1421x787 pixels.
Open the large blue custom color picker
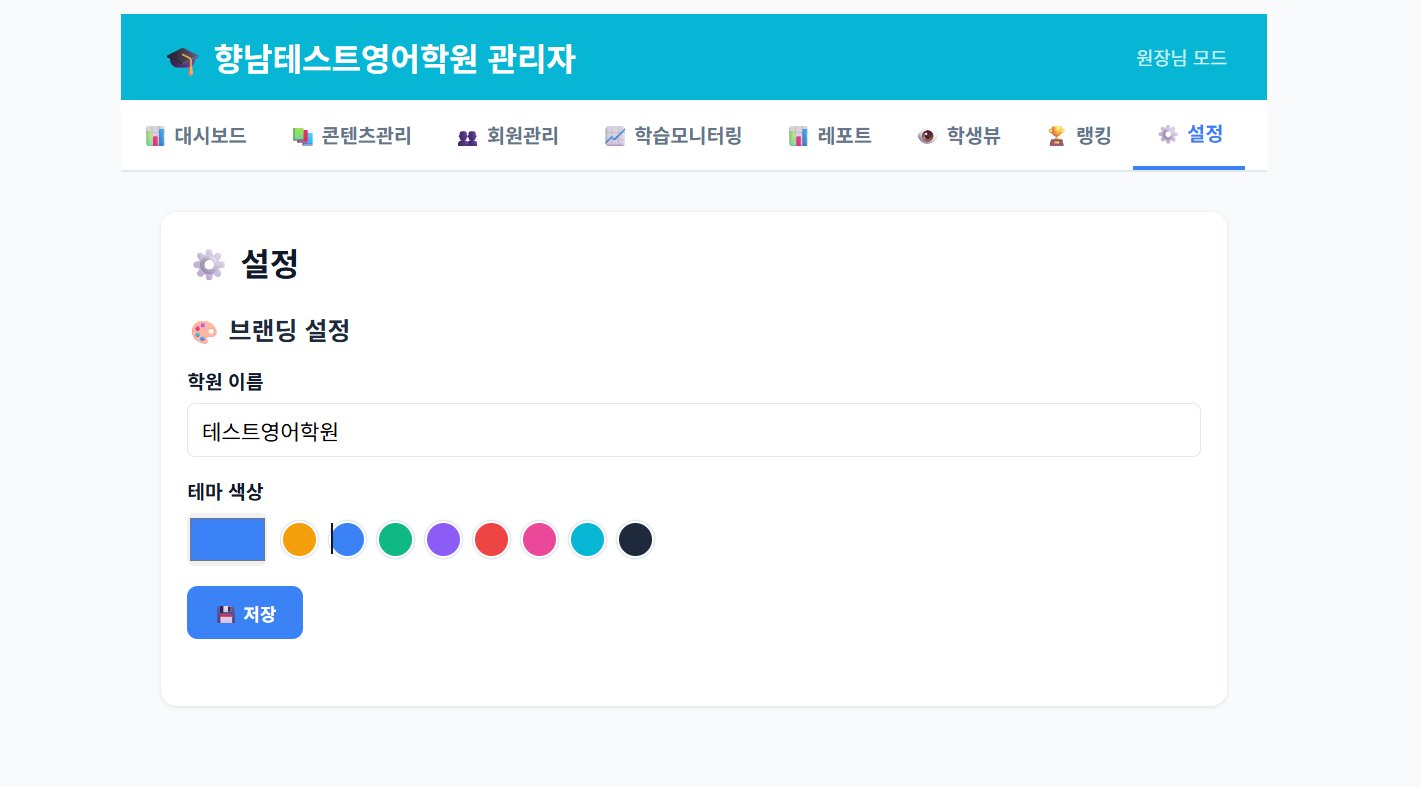click(227, 539)
